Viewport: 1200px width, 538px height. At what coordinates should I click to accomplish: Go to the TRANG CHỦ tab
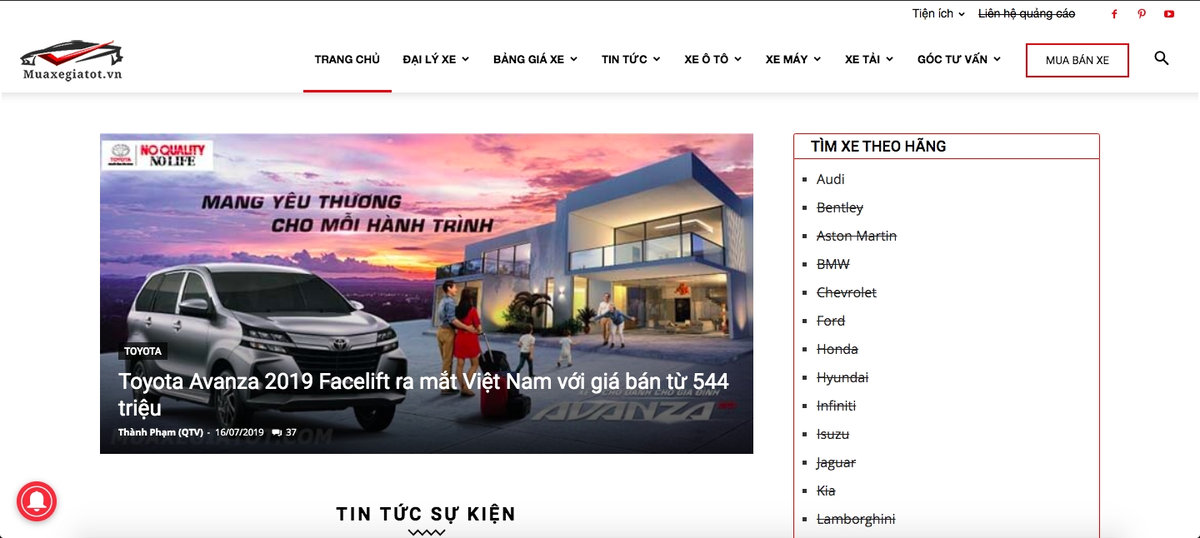click(x=347, y=59)
